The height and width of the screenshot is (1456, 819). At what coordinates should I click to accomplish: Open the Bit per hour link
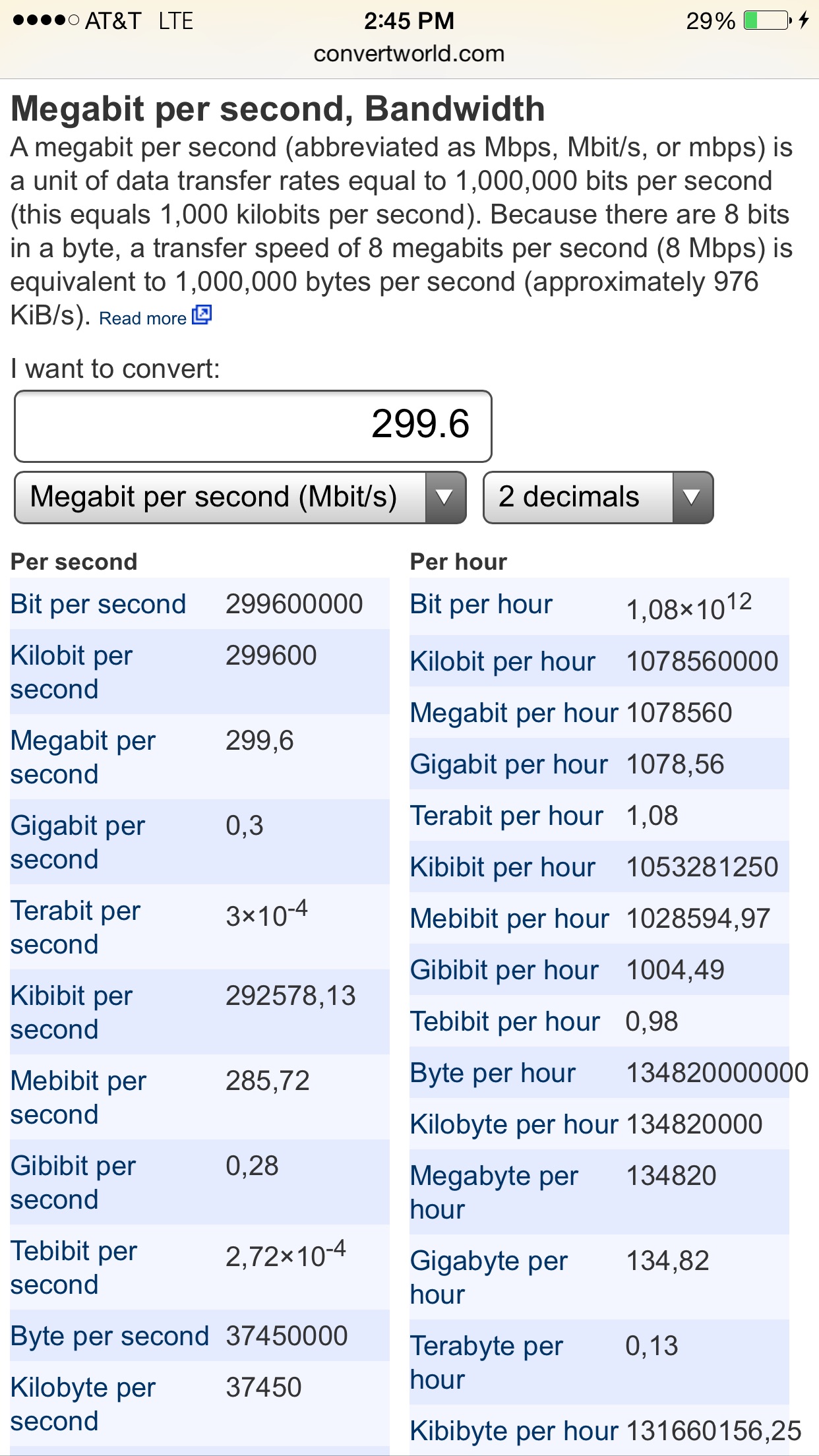click(x=481, y=604)
